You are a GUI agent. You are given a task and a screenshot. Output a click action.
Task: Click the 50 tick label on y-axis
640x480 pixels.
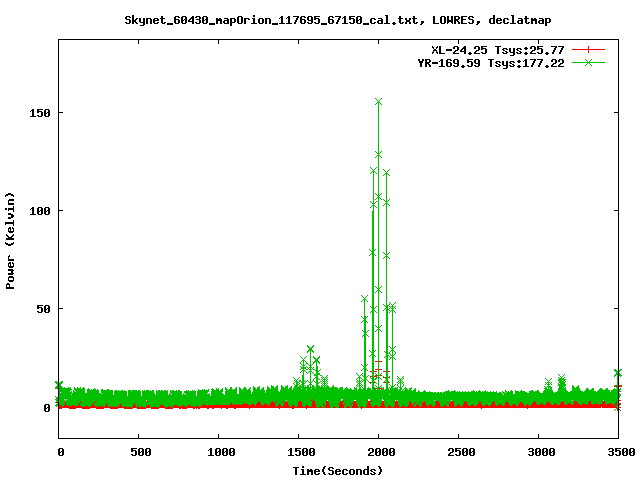click(43, 309)
